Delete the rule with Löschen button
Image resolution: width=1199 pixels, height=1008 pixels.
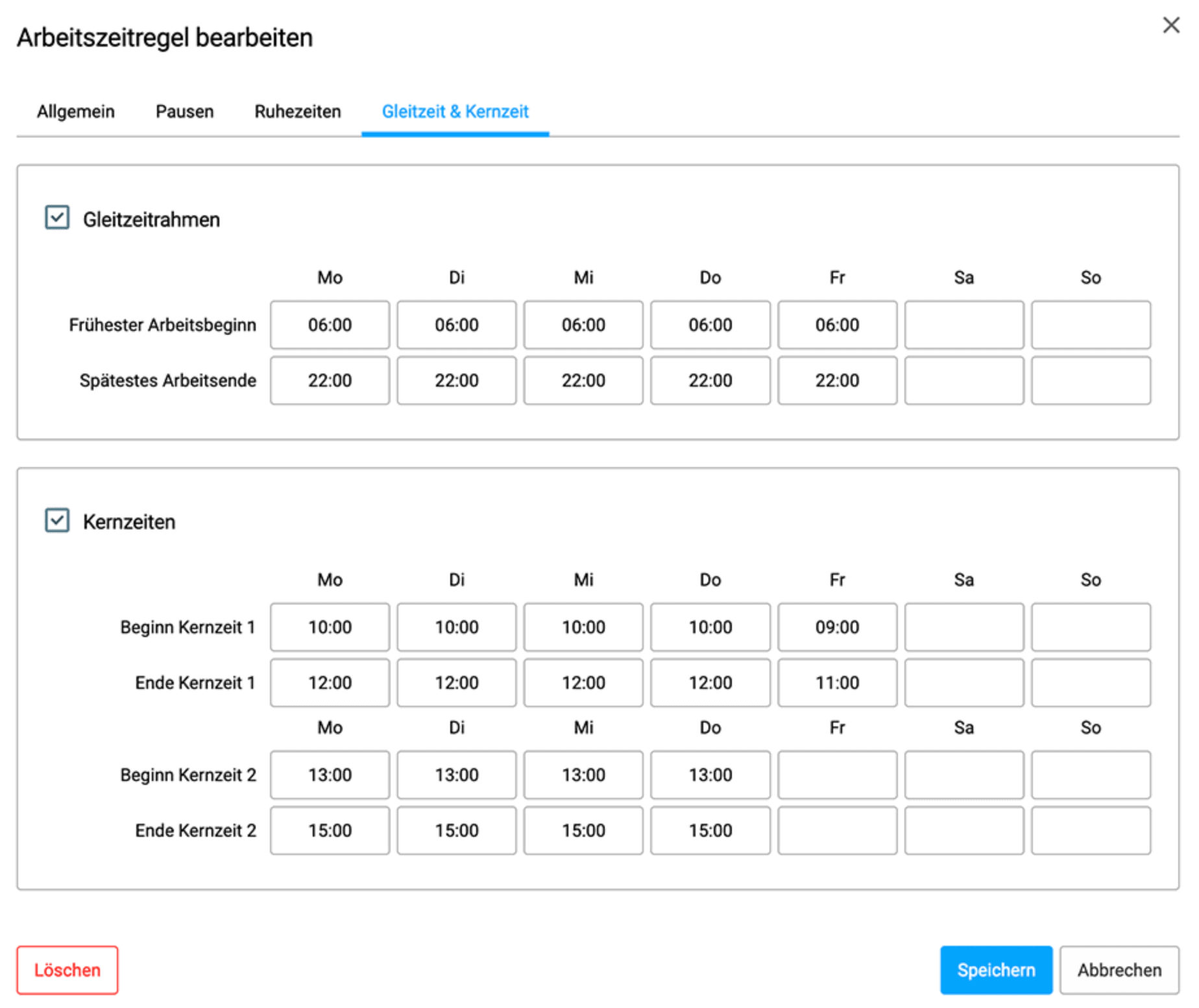click(67, 970)
